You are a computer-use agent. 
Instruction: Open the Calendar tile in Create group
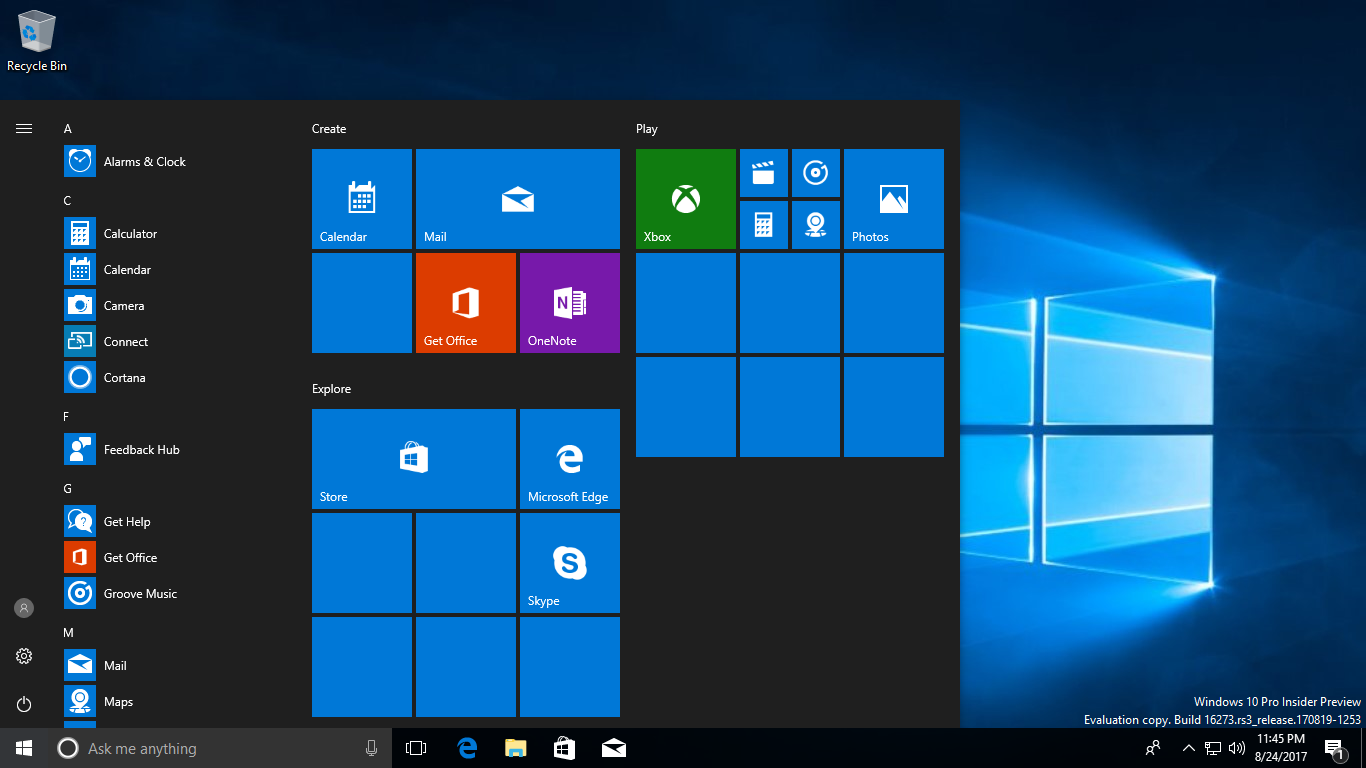pyautogui.click(x=362, y=199)
